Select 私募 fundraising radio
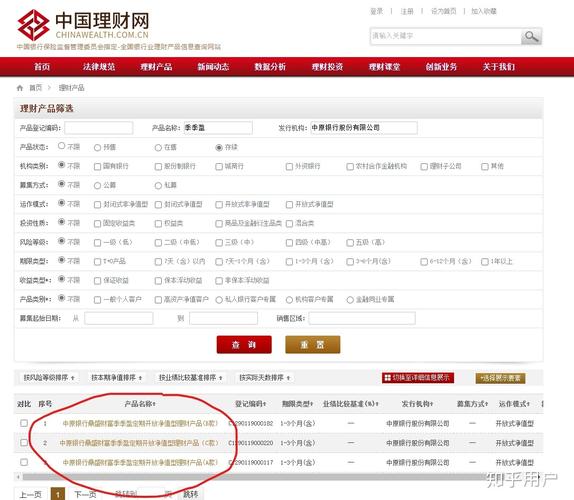 coord(158,186)
